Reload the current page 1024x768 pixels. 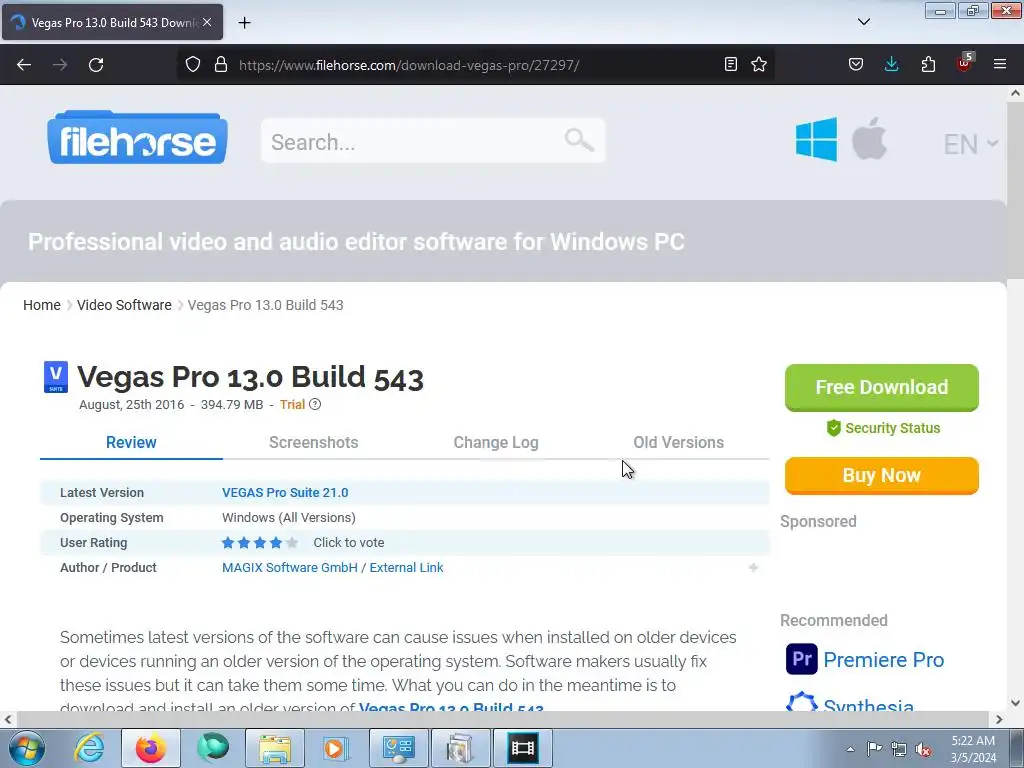coord(96,65)
